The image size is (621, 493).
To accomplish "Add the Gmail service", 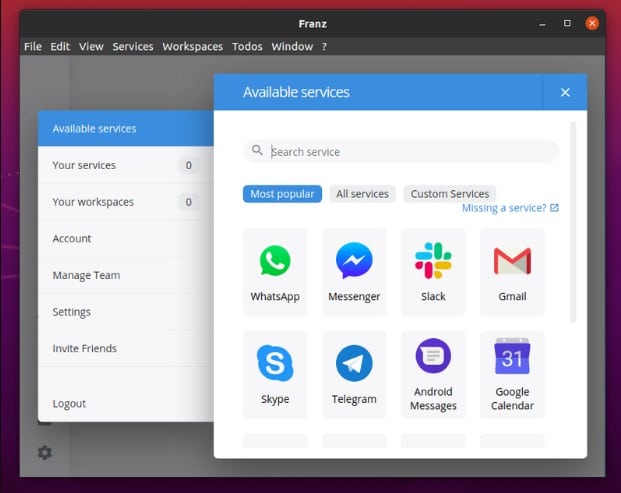I will coord(512,272).
